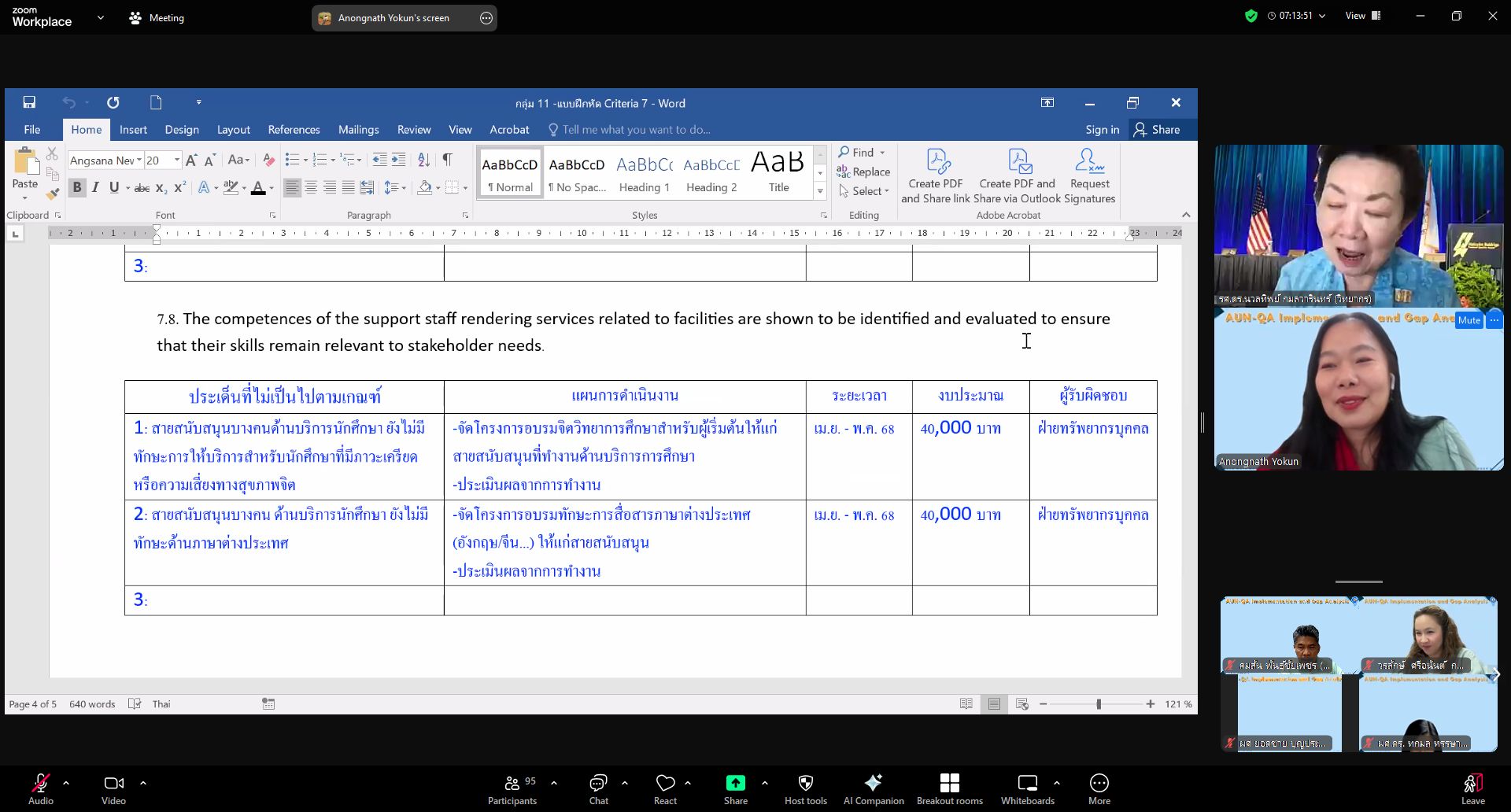Image resolution: width=1511 pixels, height=812 pixels.
Task: Click Sort A-Z icon
Action: 423,161
